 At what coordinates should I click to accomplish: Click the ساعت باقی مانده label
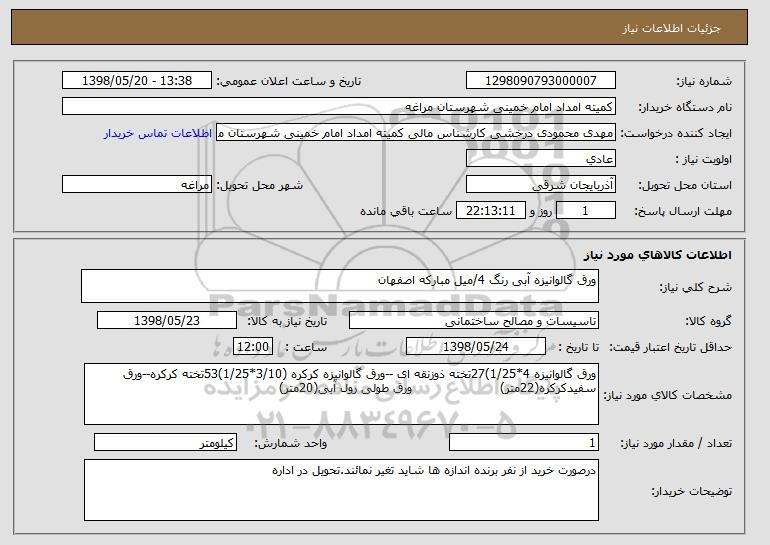406,211
